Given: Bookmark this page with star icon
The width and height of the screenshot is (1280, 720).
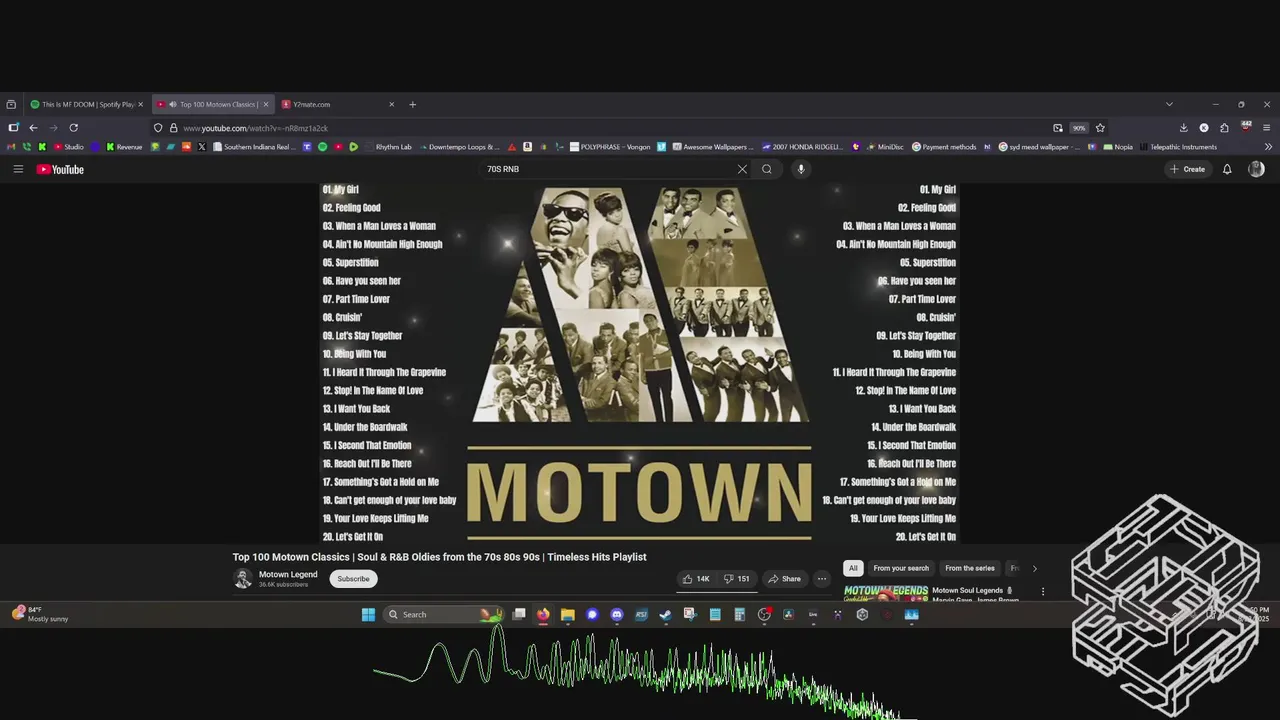Looking at the screenshot, I should pos(1100,128).
